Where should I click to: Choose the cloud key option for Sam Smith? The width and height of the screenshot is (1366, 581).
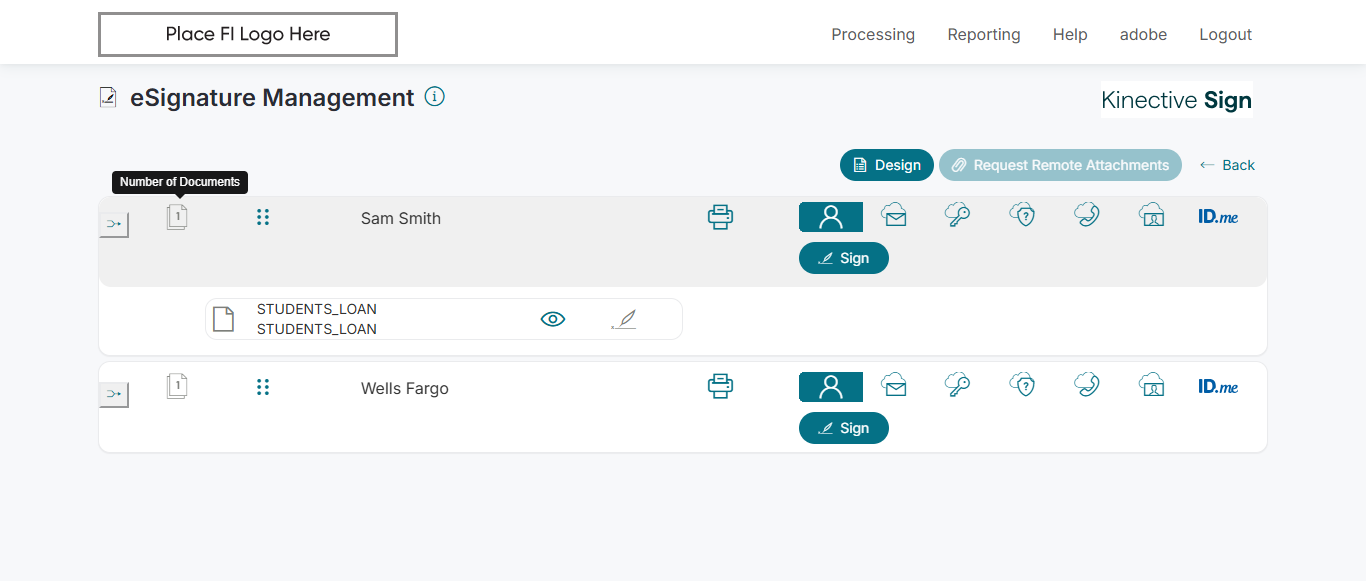point(957,215)
